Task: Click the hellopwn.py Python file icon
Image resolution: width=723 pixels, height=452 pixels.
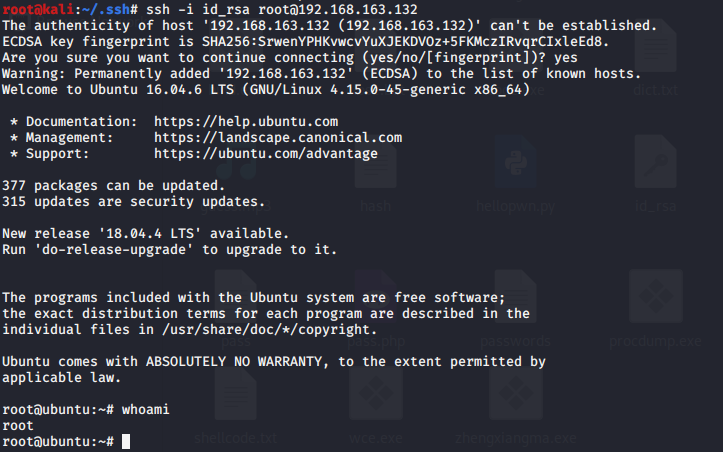Action: coord(516,162)
